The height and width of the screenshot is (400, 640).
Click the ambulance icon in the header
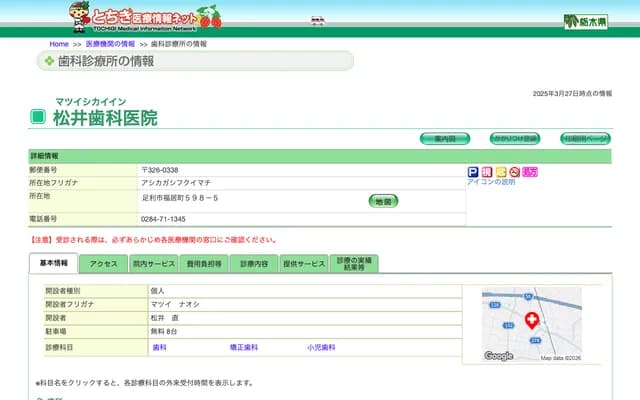tap(318, 19)
